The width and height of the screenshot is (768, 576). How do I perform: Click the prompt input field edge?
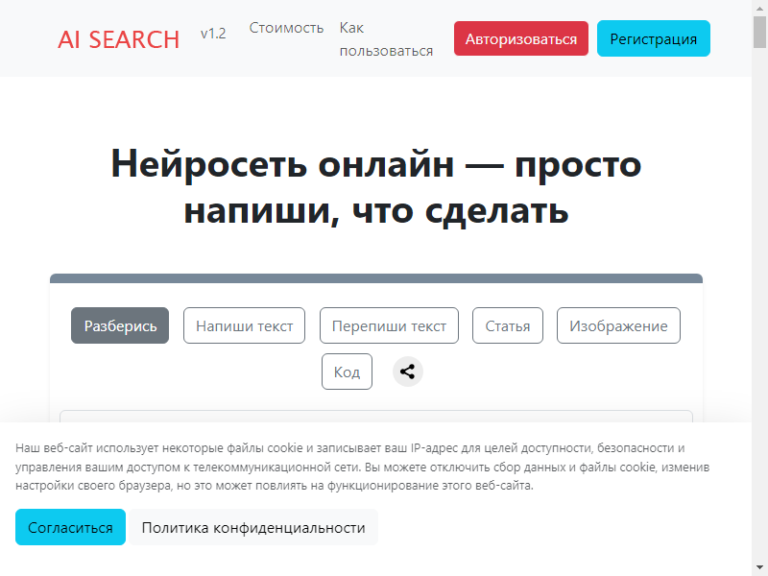point(376,416)
